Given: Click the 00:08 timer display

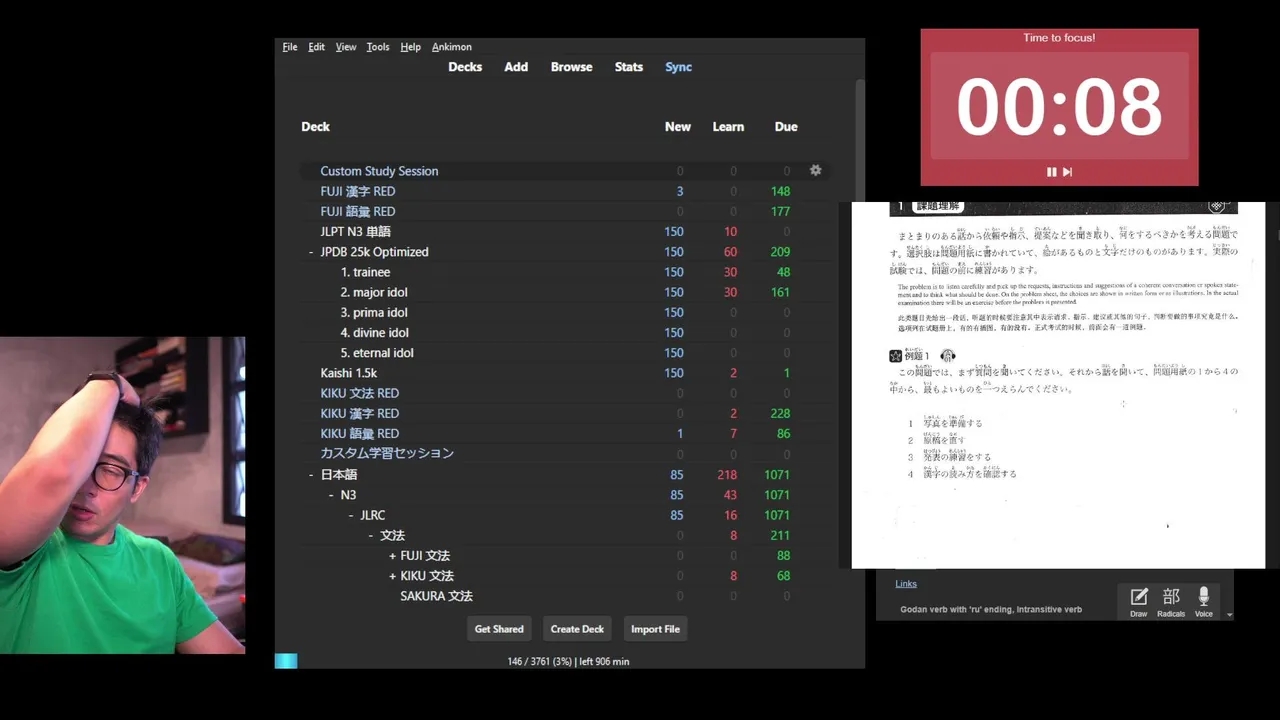Looking at the screenshot, I should 1059,106.
